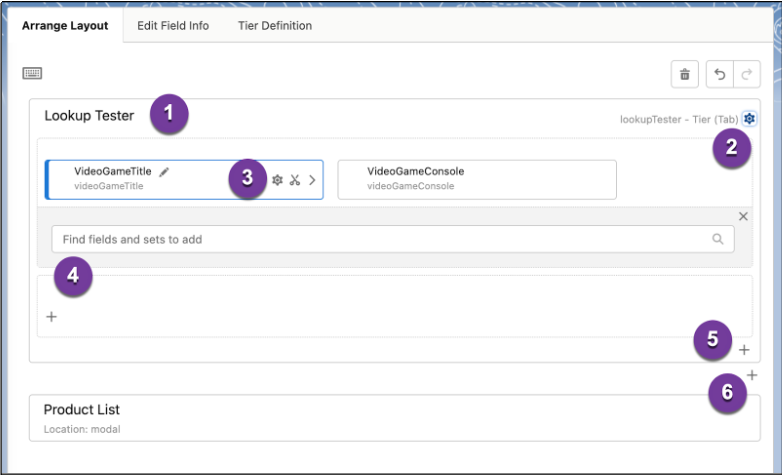Open lookupTester tier settings gear
782x475 pixels.
(x=749, y=119)
